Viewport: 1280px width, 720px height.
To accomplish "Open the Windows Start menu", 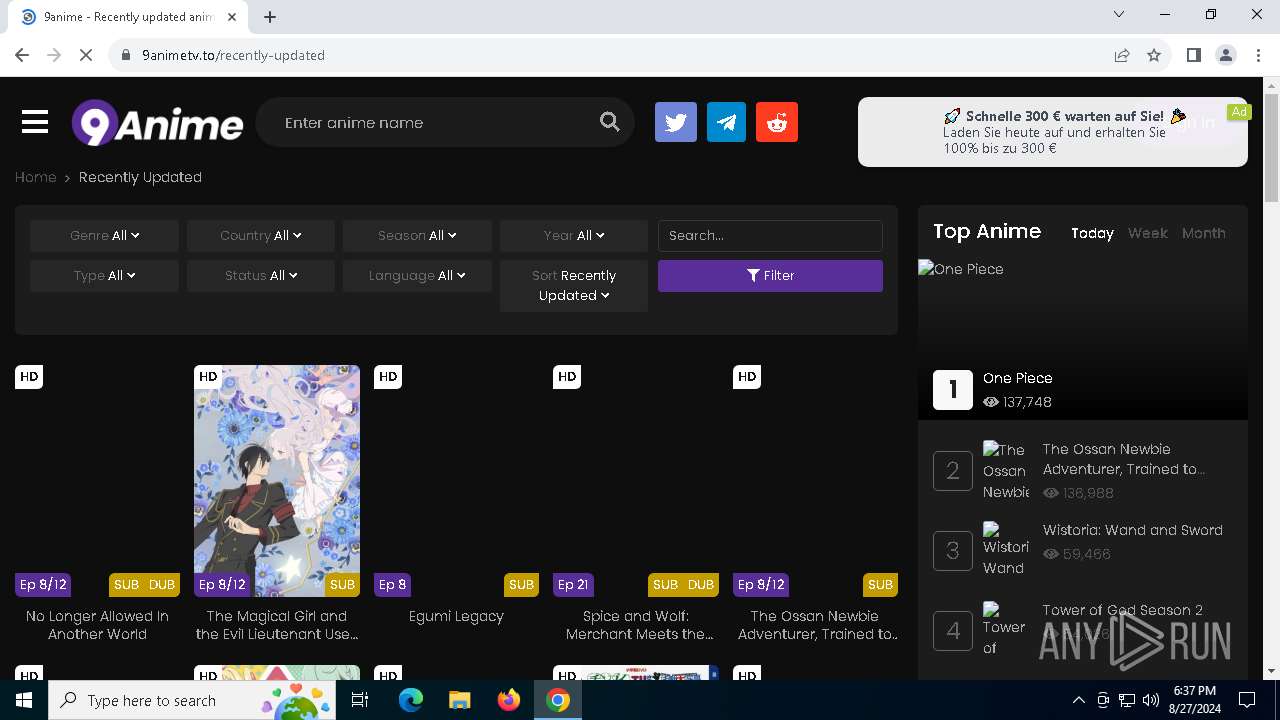I will 24,700.
